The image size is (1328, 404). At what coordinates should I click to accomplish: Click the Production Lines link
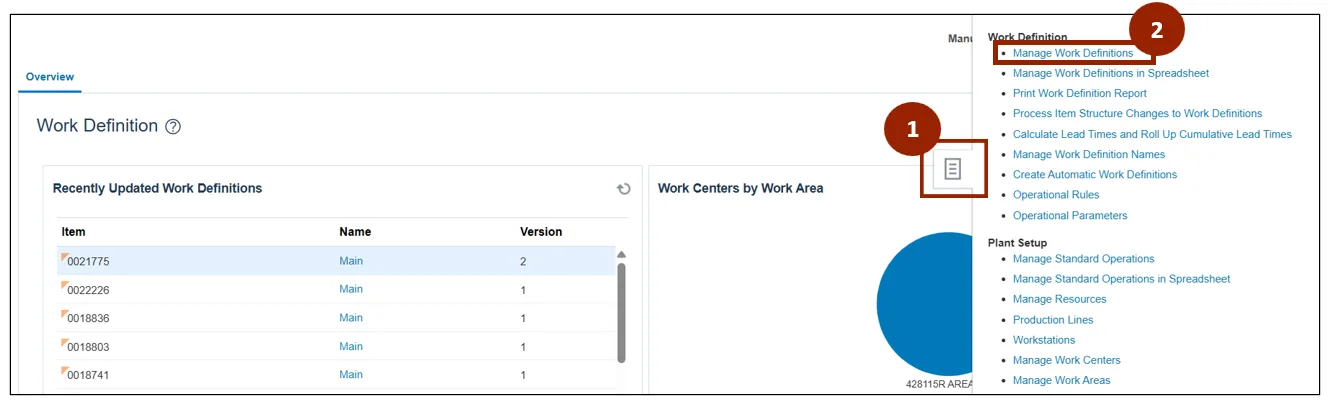coord(1052,320)
